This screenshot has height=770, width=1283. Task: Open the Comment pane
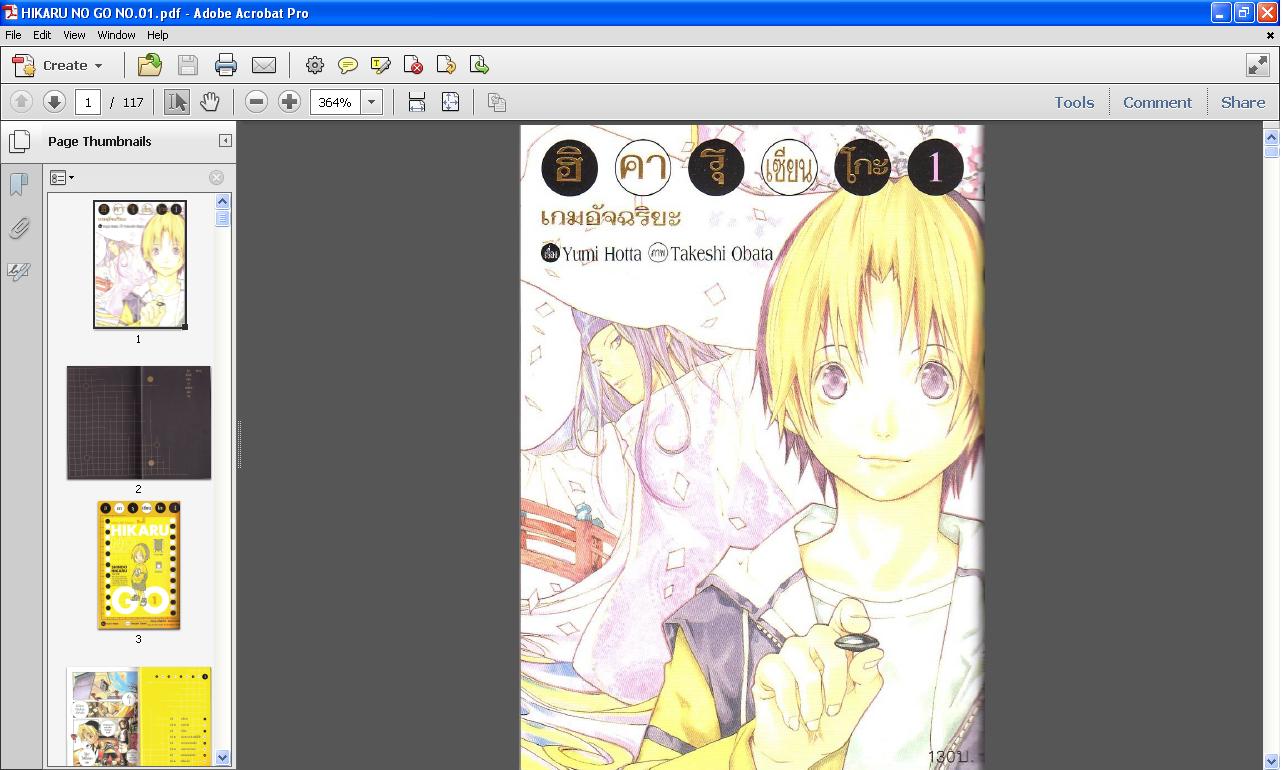tap(1157, 102)
